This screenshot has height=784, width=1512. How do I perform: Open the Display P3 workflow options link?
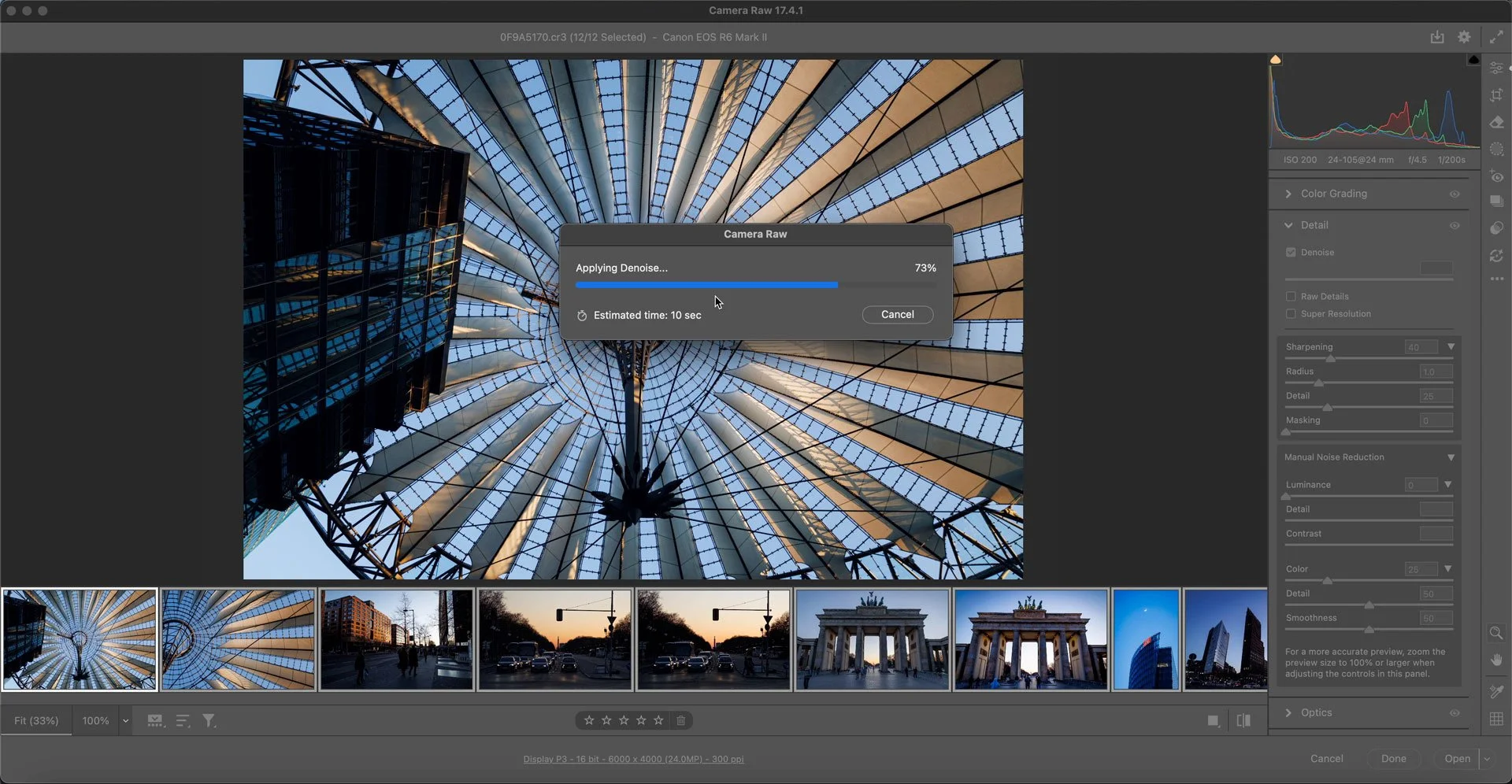click(633, 759)
